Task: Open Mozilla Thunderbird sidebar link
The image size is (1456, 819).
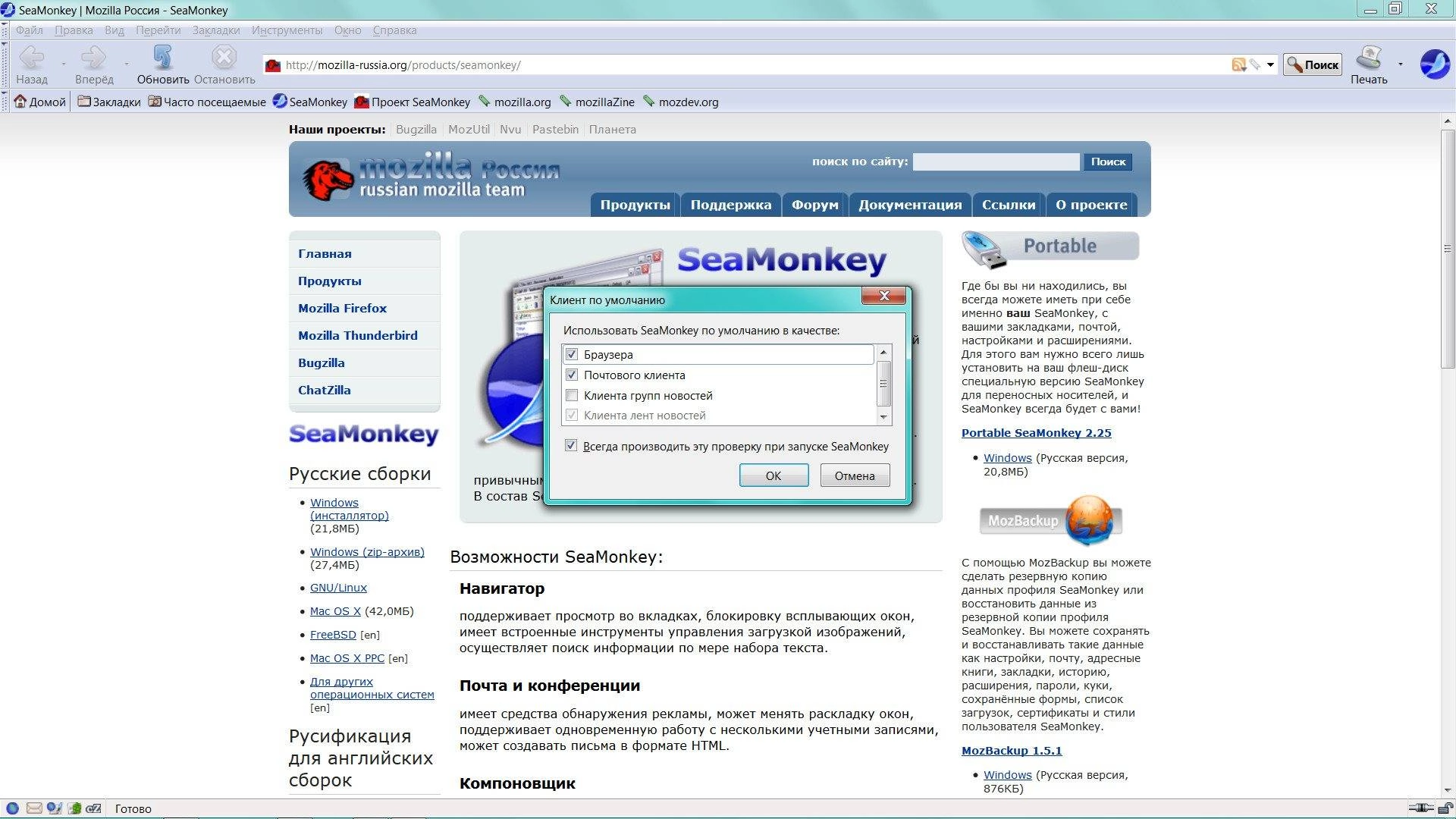Action: [358, 335]
